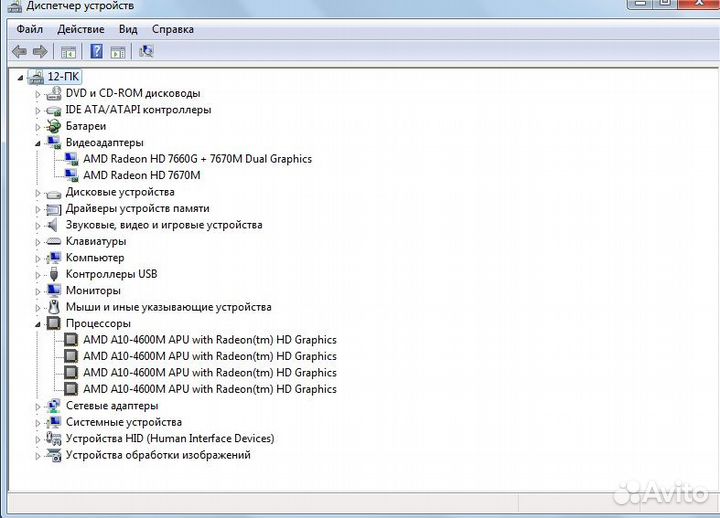Click the icon of Radeon HD 7660G + 7670M Dual Graphics
The width and height of the screenshot is (720, 518).
click(x=71, y=159)
